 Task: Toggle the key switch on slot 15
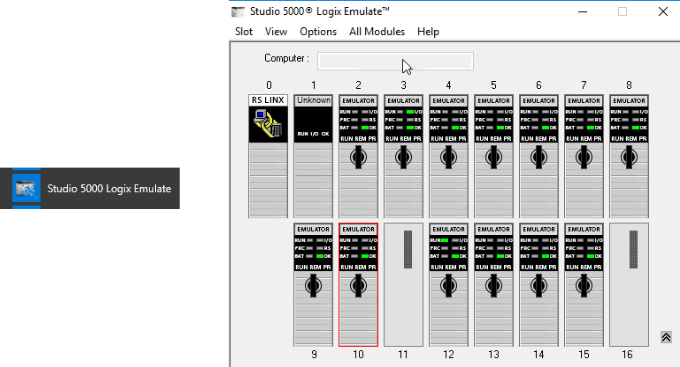(x=584, y=286)
